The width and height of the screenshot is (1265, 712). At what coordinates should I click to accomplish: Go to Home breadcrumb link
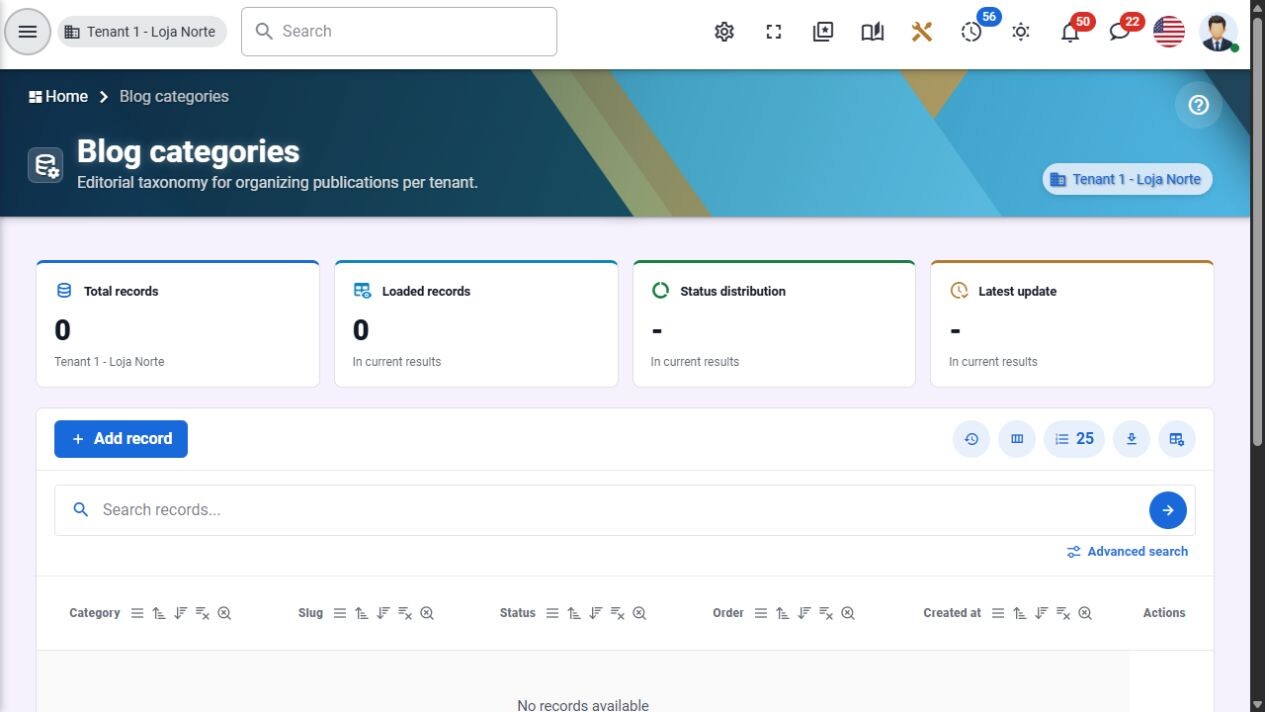58,96
